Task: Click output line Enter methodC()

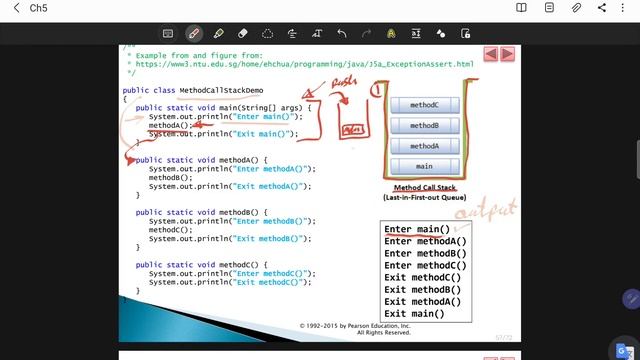Action: [x=425, y=266]
